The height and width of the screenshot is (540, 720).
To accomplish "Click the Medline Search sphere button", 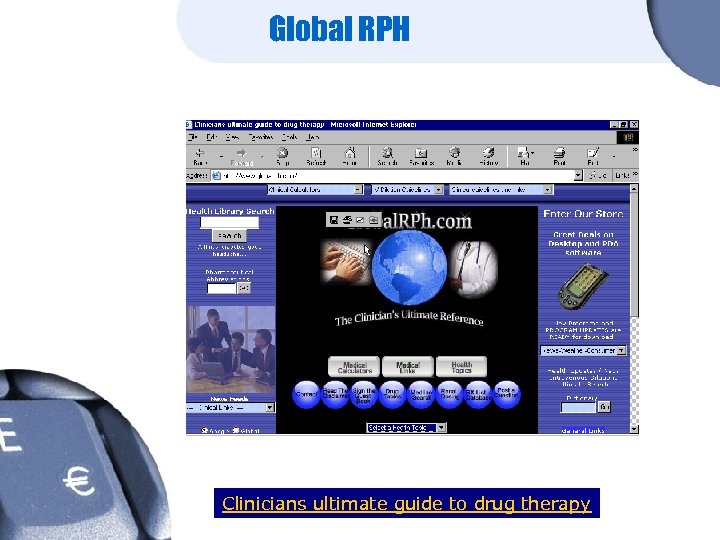I will click(x=421, y=394).
